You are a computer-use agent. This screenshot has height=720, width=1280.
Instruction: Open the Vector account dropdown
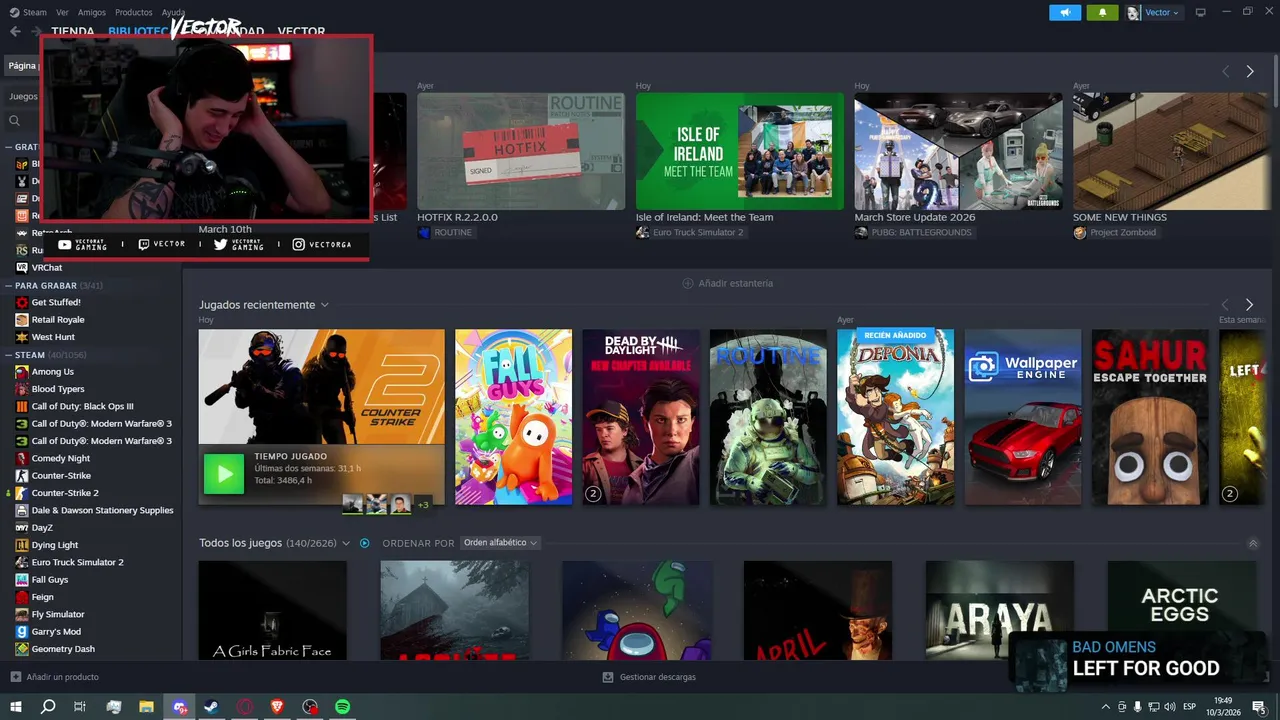1153,12
